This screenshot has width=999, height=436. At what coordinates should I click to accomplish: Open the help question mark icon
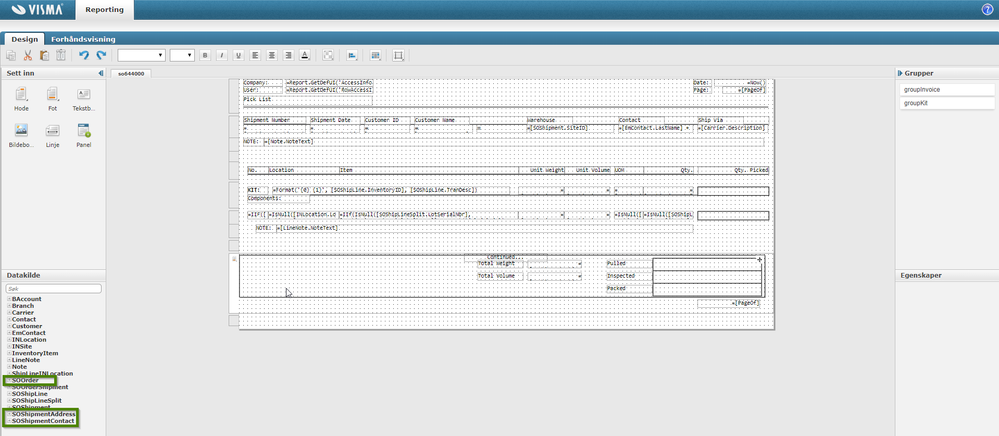[x=988, y=10]
